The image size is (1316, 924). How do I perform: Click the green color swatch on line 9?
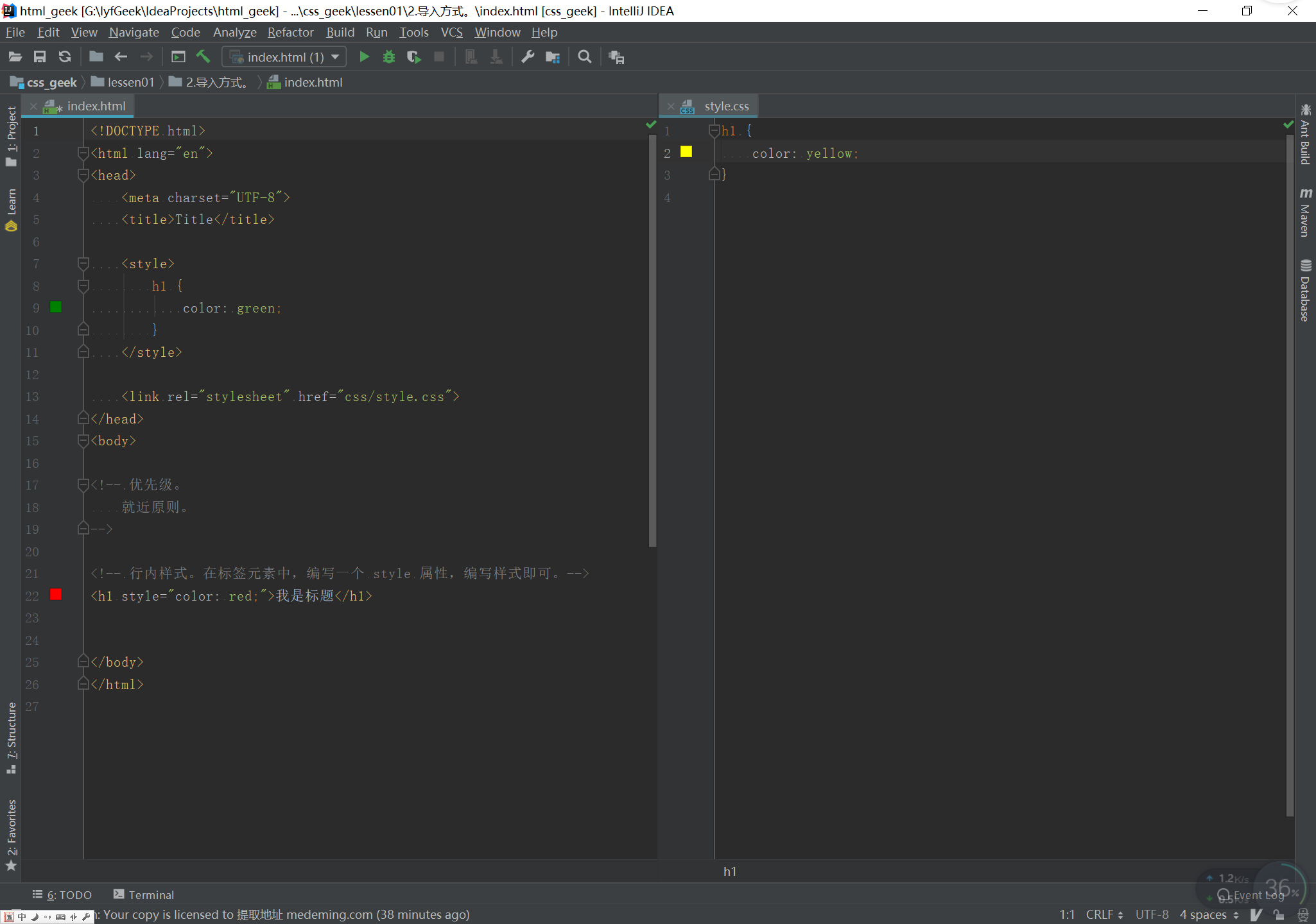coord(56,307)
